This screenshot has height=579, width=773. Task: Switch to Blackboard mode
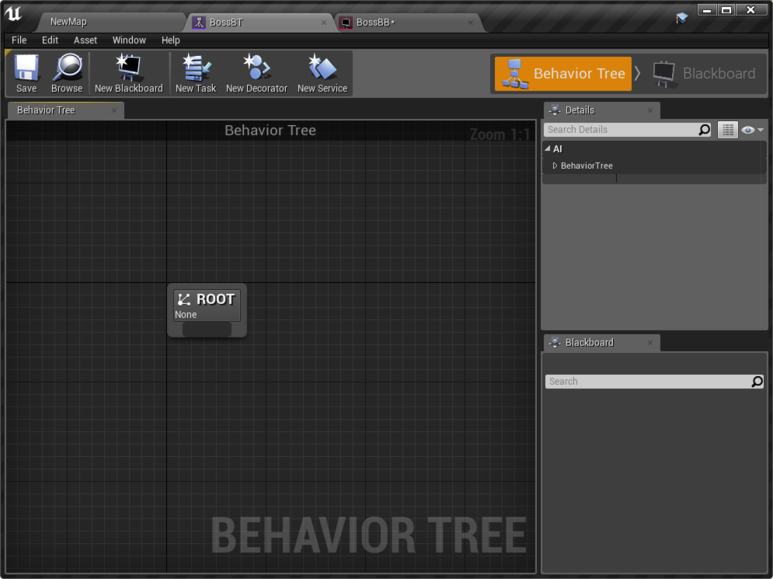click(703, 73)
